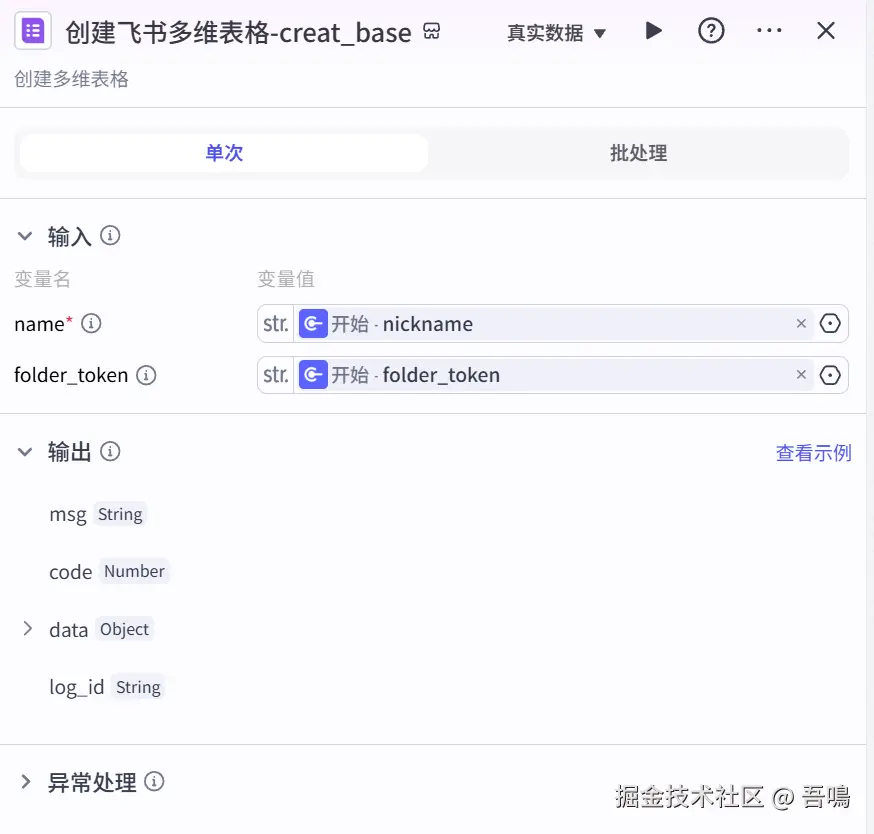Expand the data Object output

coord(27,629)
